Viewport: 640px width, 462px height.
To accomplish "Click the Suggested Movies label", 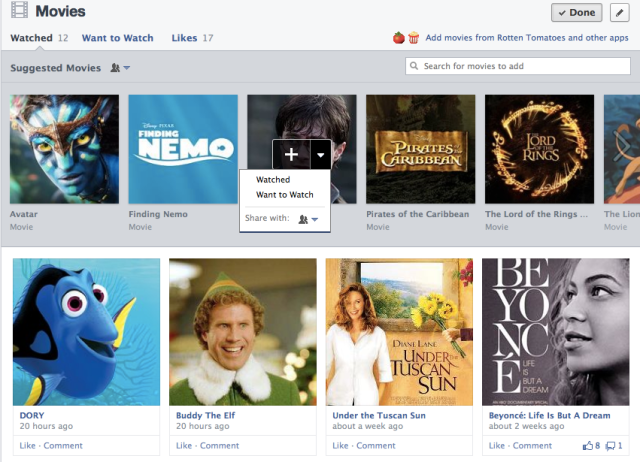I will tap(56, 68).
